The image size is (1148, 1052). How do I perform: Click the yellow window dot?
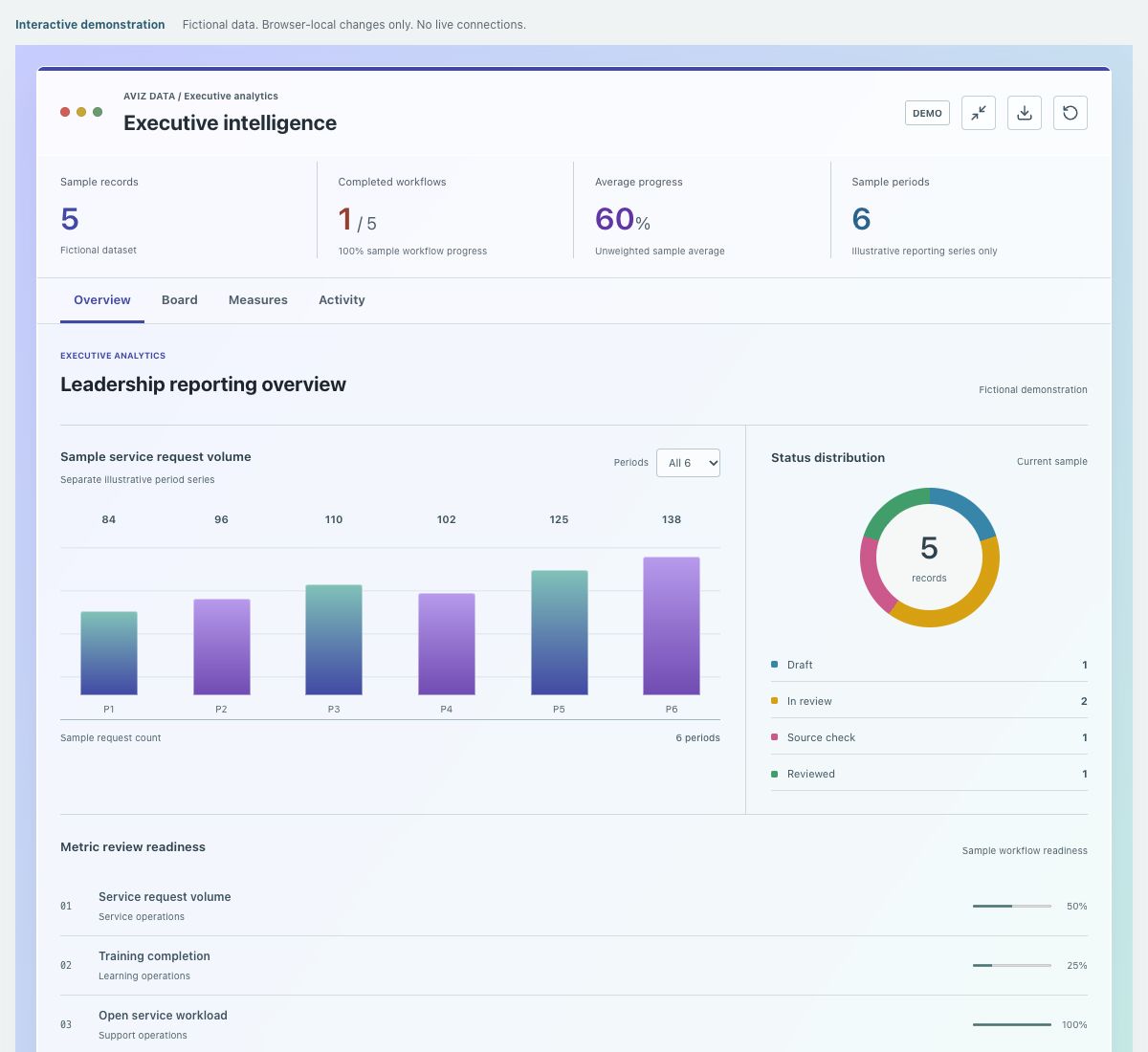click(81, 112)
